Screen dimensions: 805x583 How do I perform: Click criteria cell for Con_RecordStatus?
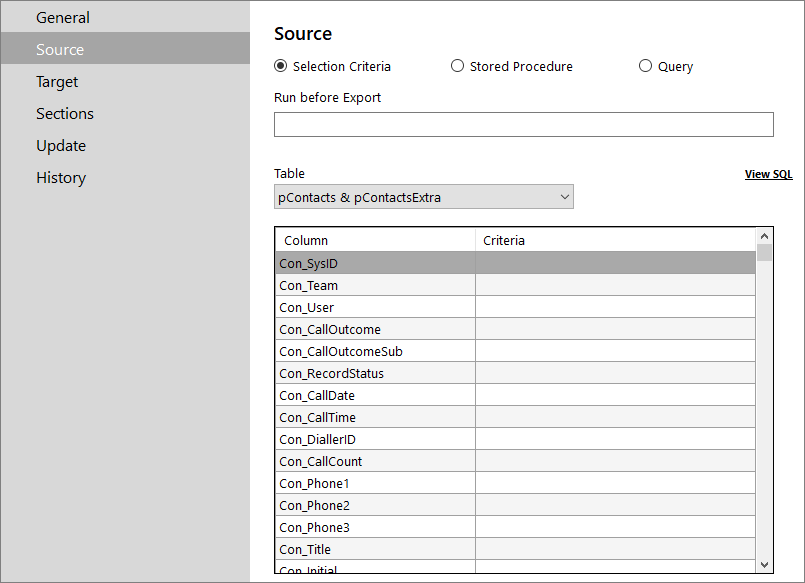pos(615,374)
